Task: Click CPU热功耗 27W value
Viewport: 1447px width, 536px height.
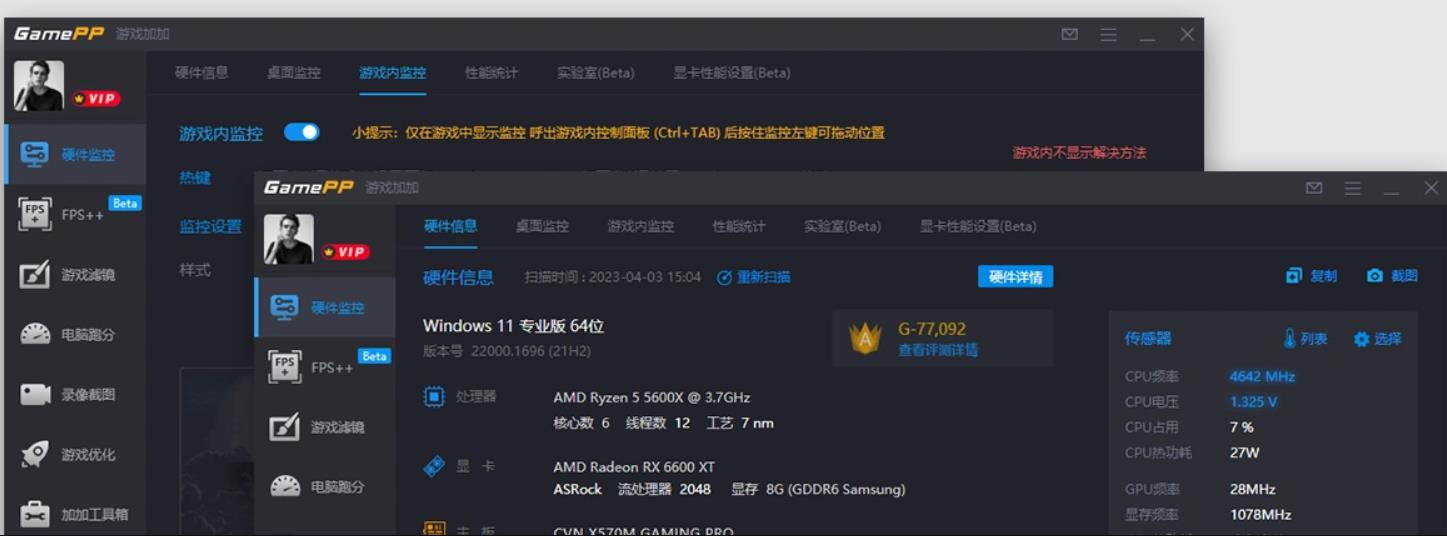Action: [1244, 452]
